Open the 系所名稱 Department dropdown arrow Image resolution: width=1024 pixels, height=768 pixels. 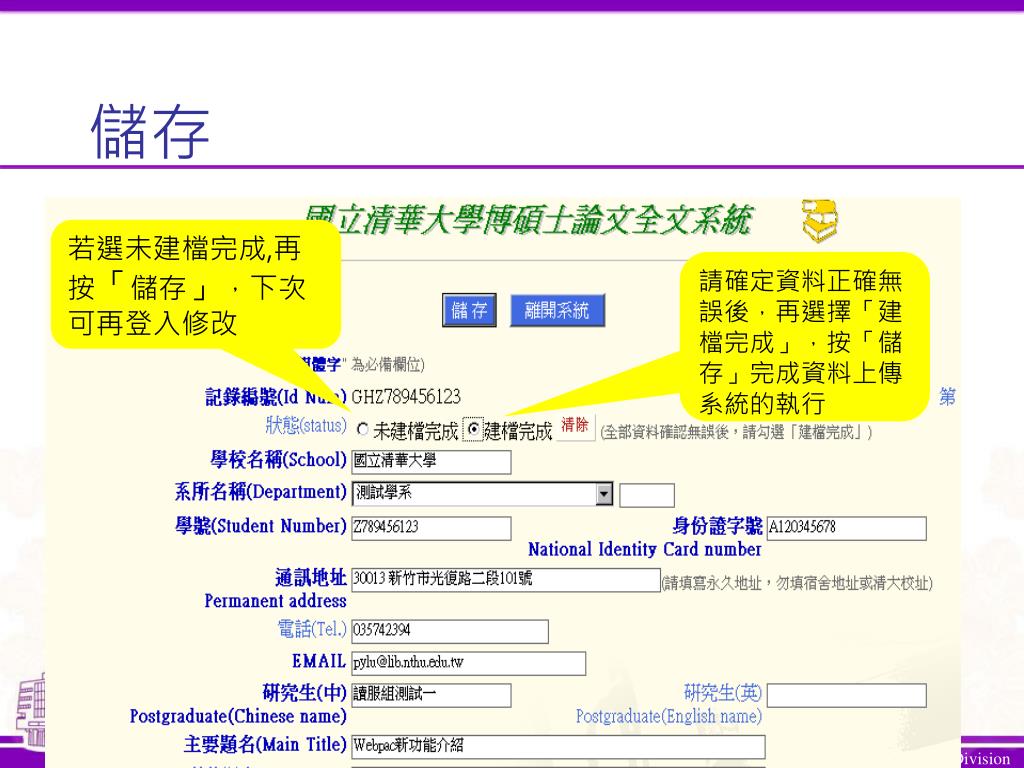coord(604,494)
